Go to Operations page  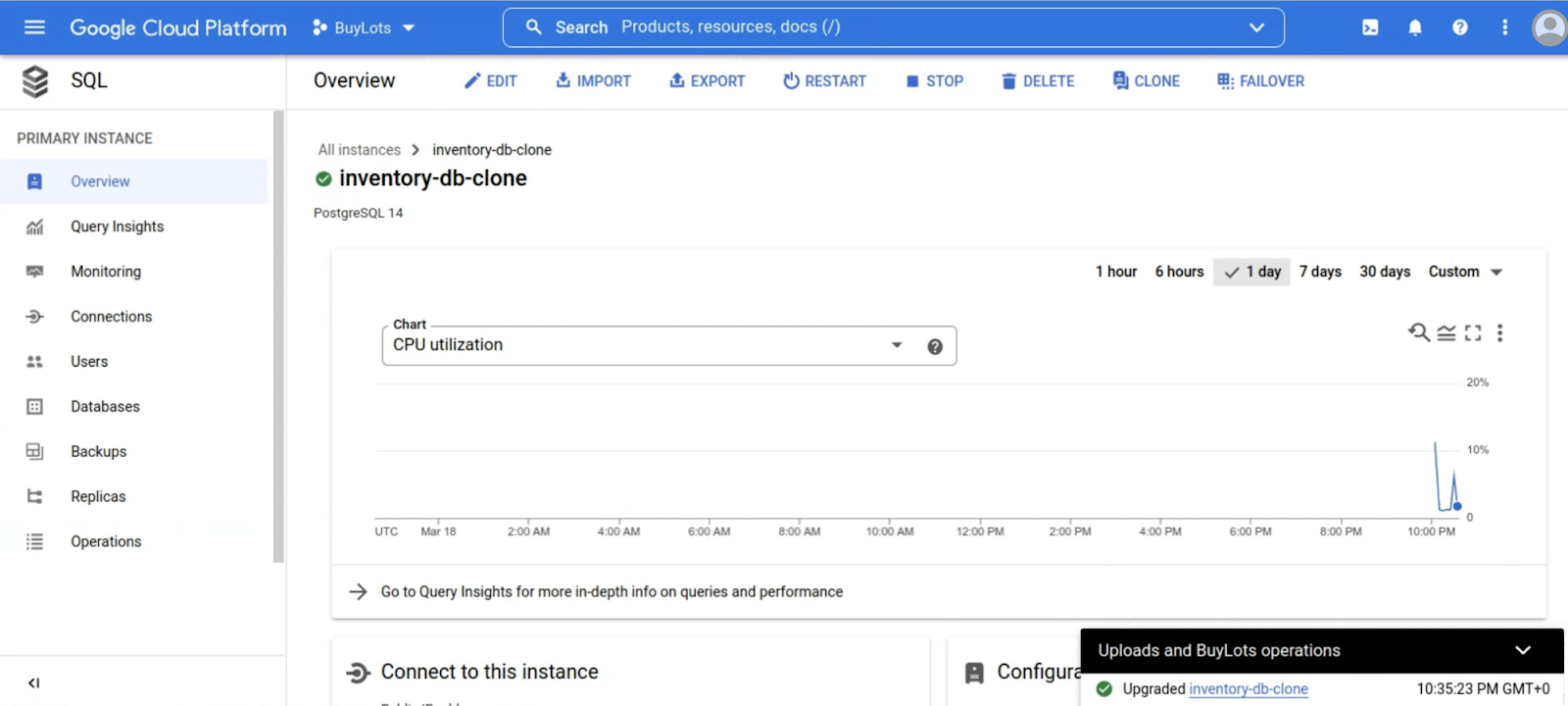pyautogui.click(x=106, y=541)
